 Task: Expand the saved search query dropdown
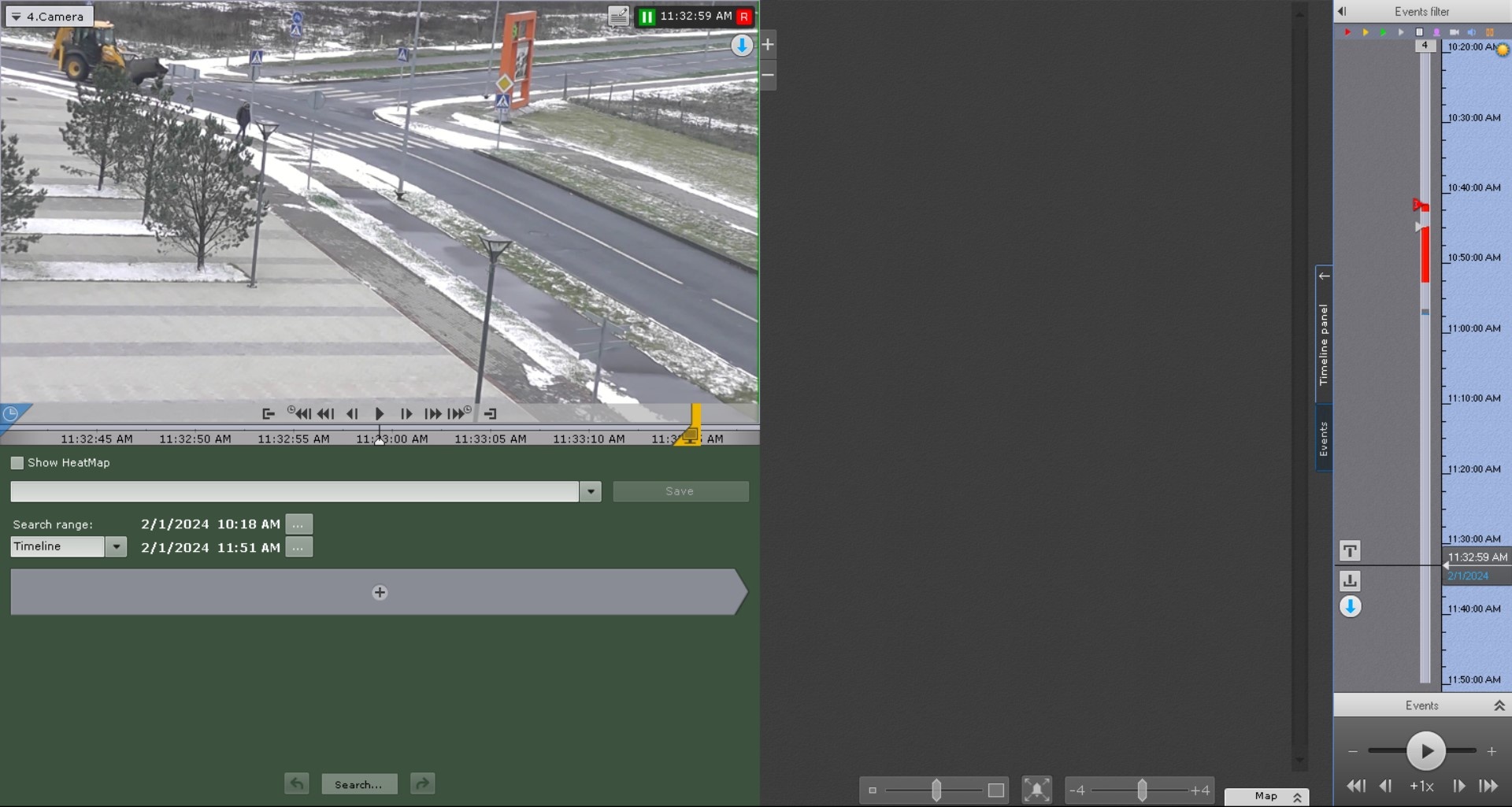point(590,492)
